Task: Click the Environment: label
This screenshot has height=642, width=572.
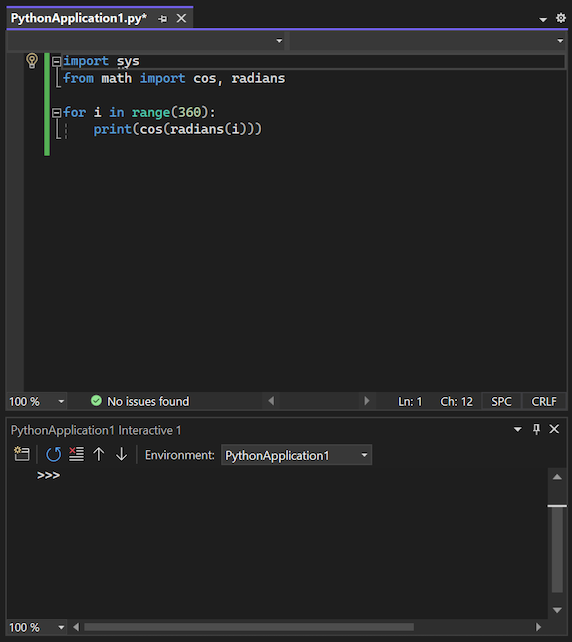Action: coord(179,455)
